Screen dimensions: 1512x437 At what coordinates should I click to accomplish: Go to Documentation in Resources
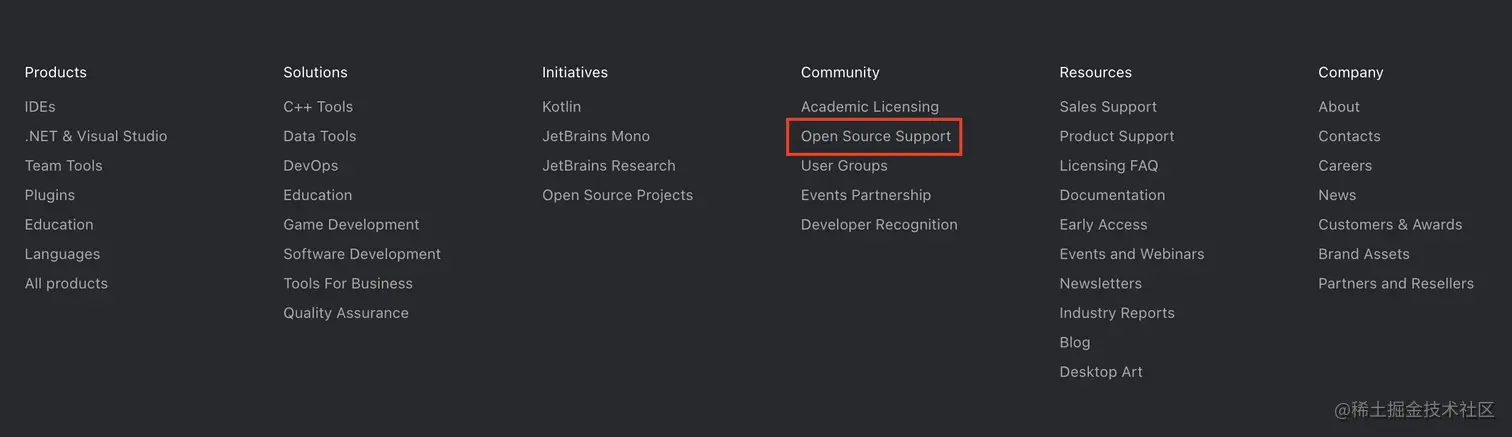tap(1112, 195)
